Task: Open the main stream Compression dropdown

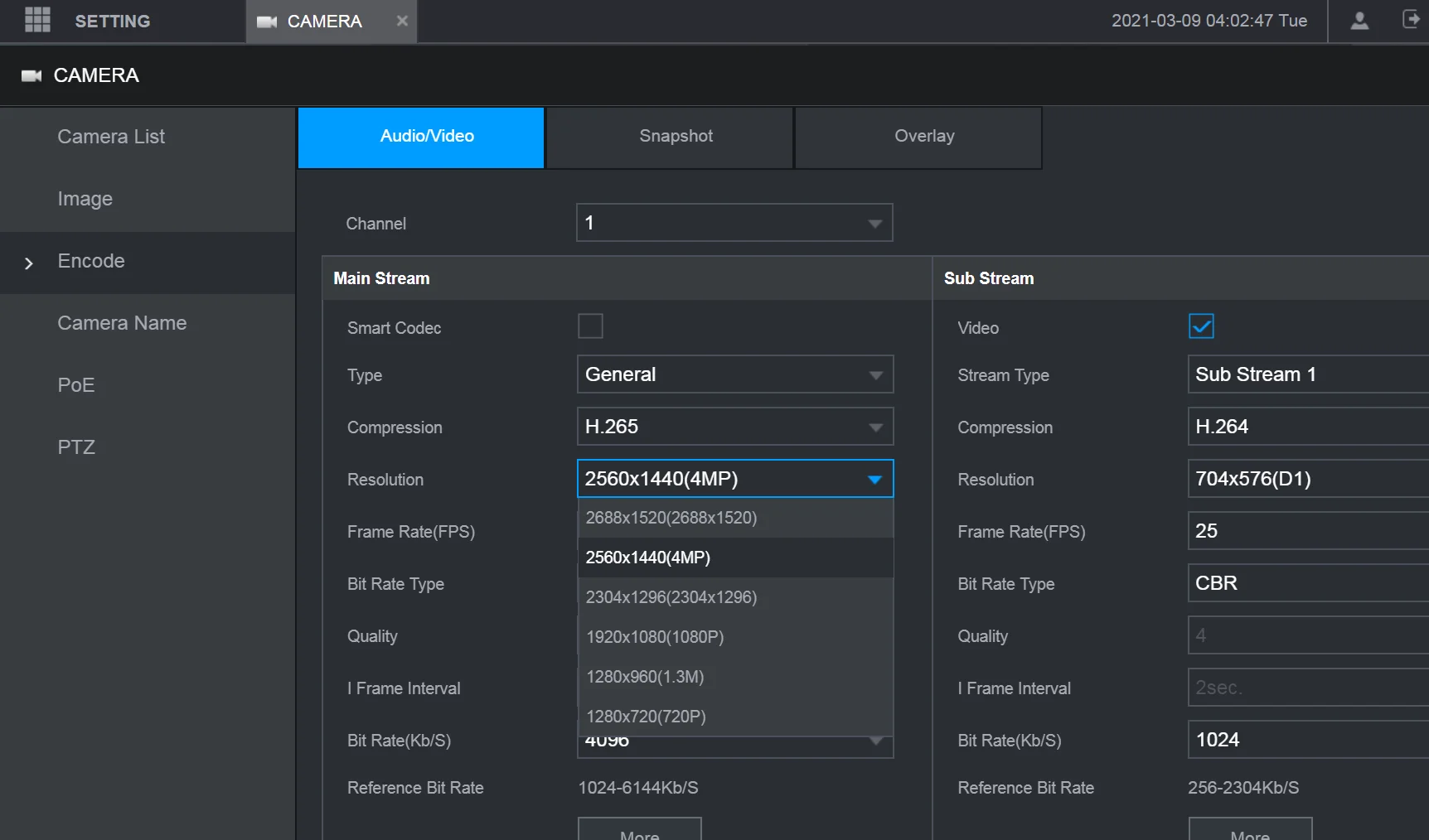Action: click(734, 427)
